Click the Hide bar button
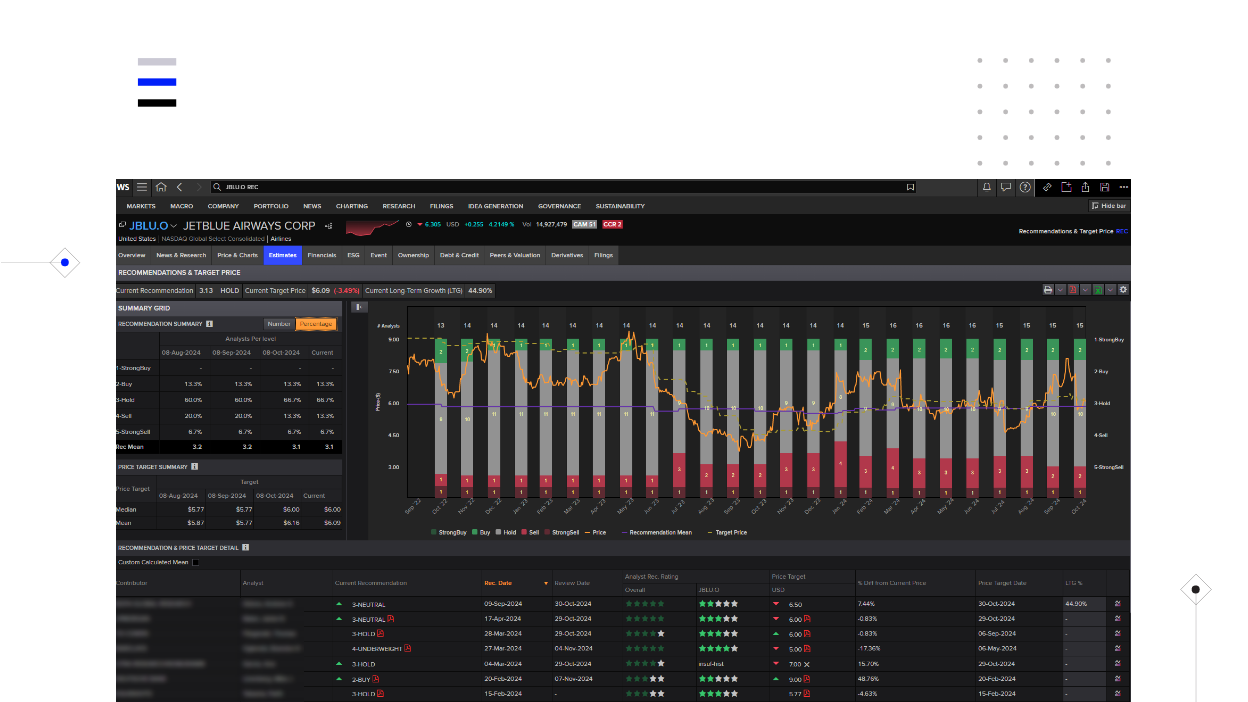Image resolution: width=1248 pixels, height=702 pixels. (x=1110, y=206)
